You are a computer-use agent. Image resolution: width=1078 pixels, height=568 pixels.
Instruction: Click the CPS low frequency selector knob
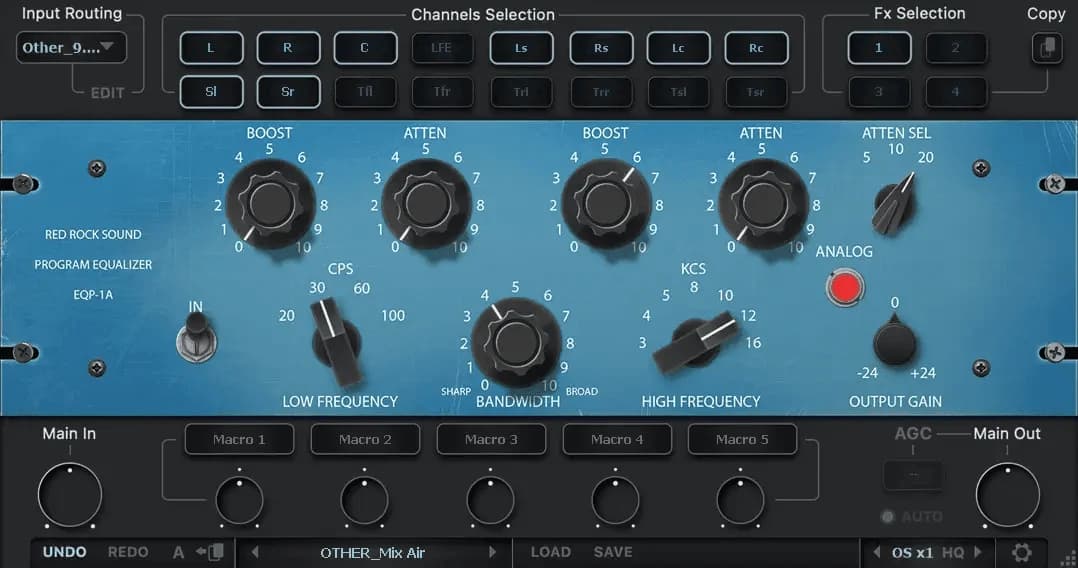pos(335,343)
